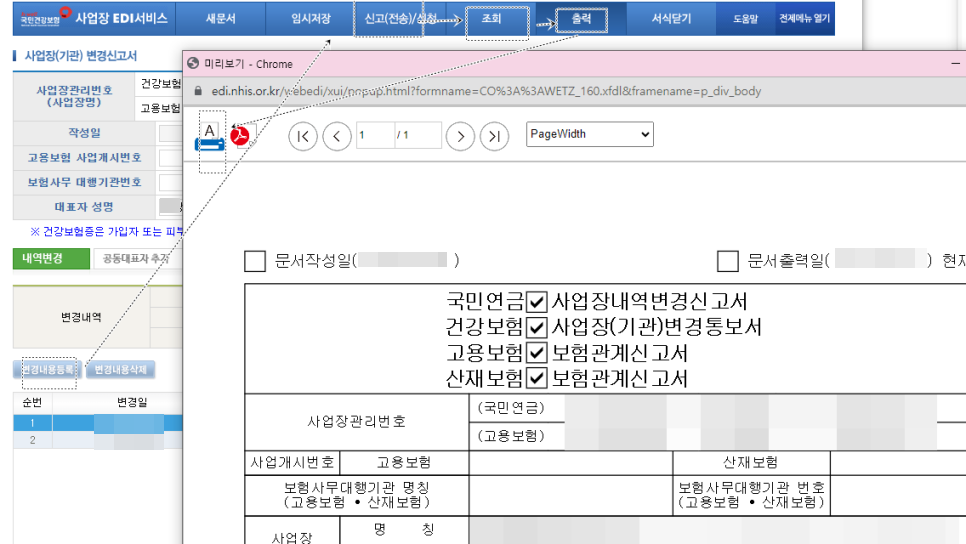Click the 서식닫기 menu
966x544 pixels.
click(x=671, y=18)
